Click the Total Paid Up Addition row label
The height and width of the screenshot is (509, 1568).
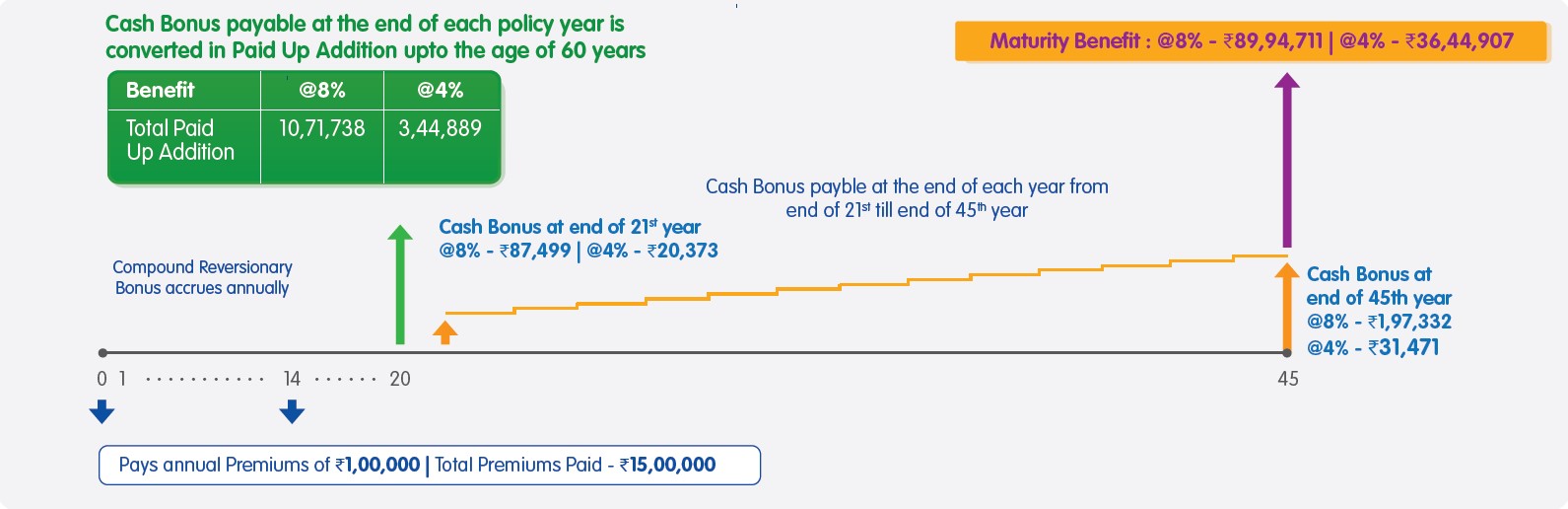(x=181, y=140)
